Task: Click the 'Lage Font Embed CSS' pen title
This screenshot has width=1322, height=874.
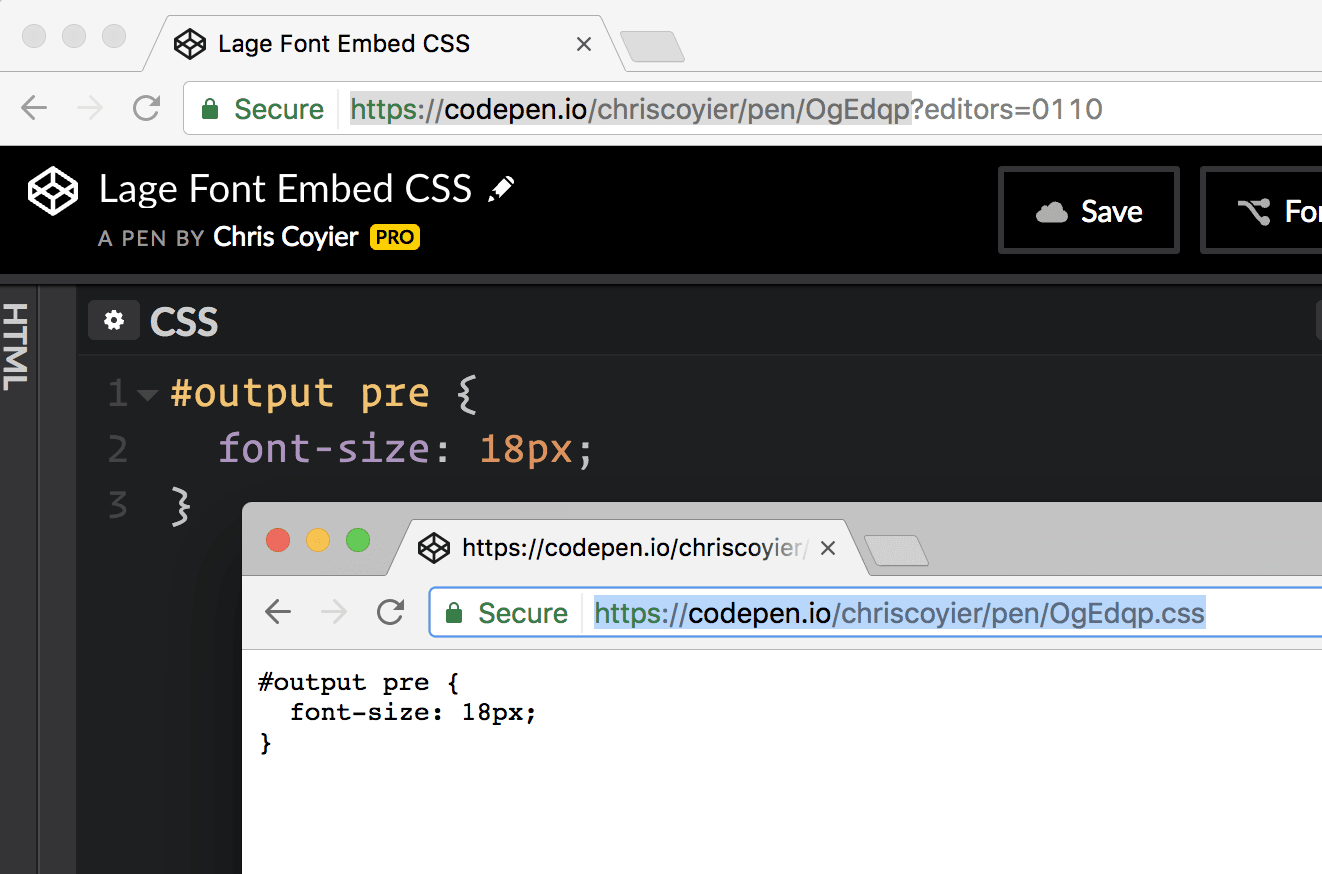Action: pyautogui.click(x=286, y=189)
